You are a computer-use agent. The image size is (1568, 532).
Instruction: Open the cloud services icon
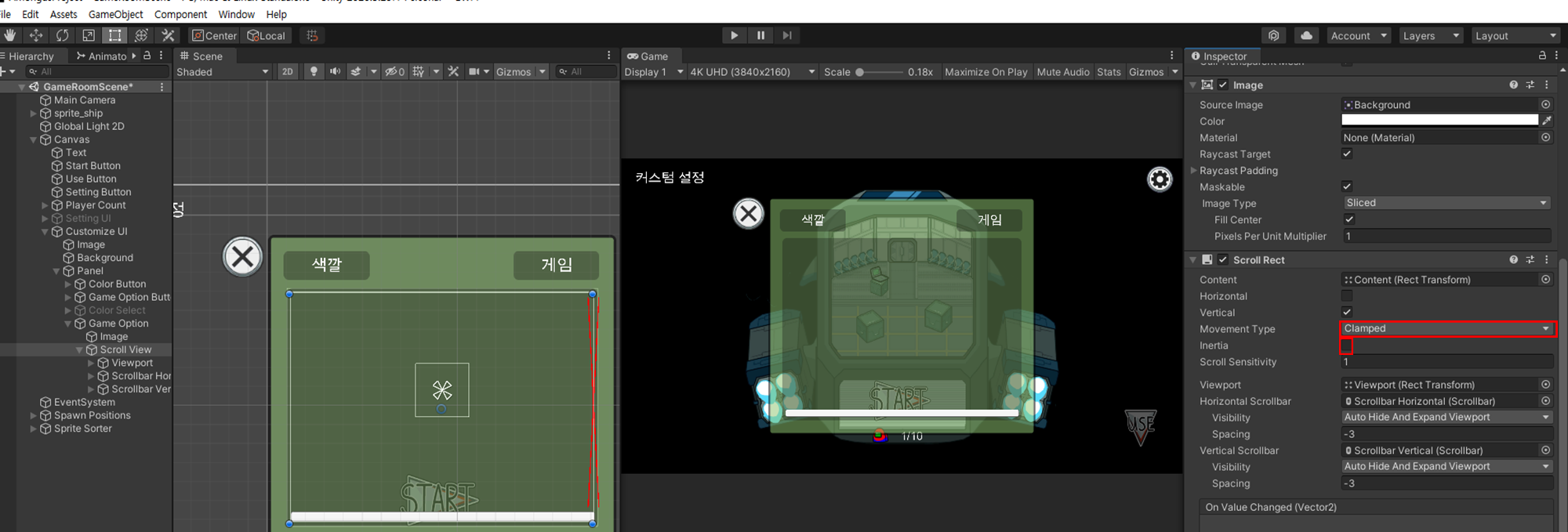click(x=1306, y=35)
